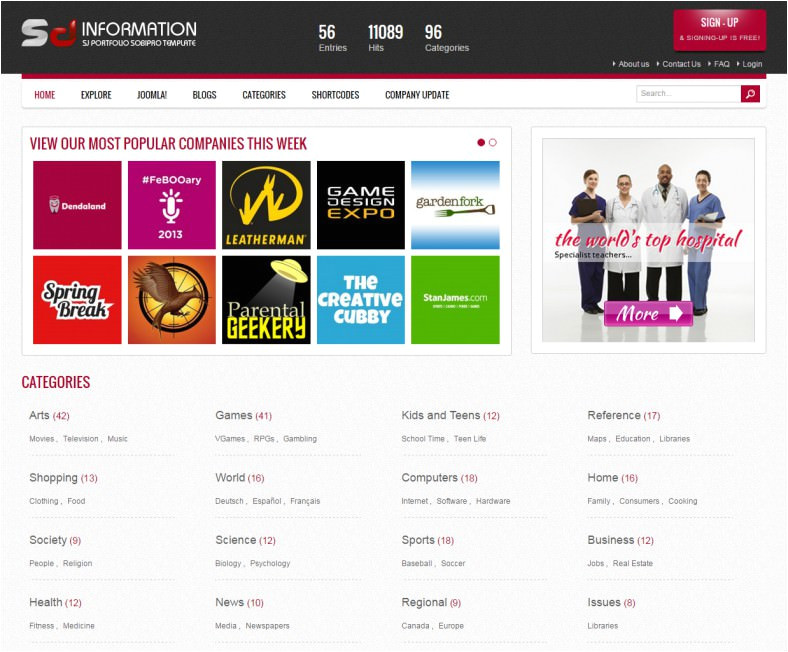Select The Creative Cubby tile
Viewport: 788px width, 652px height.
click(x=361, y=300)
